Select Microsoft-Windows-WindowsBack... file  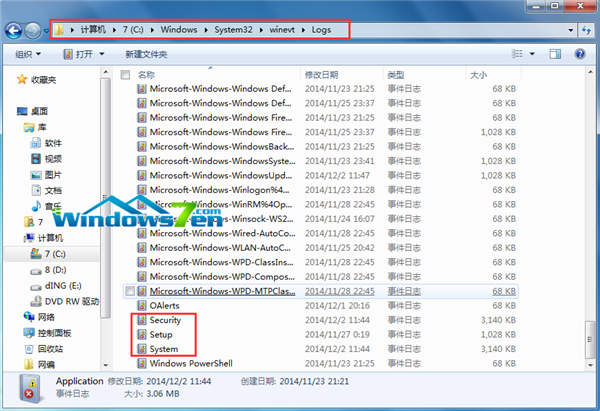pyautogui.click(x=222, y=147)
